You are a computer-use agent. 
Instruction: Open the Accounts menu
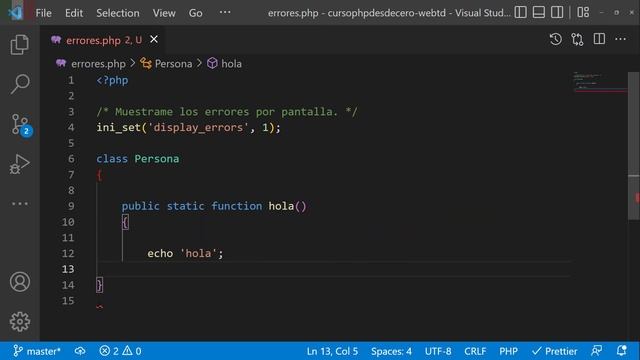[x=20, y=282]
